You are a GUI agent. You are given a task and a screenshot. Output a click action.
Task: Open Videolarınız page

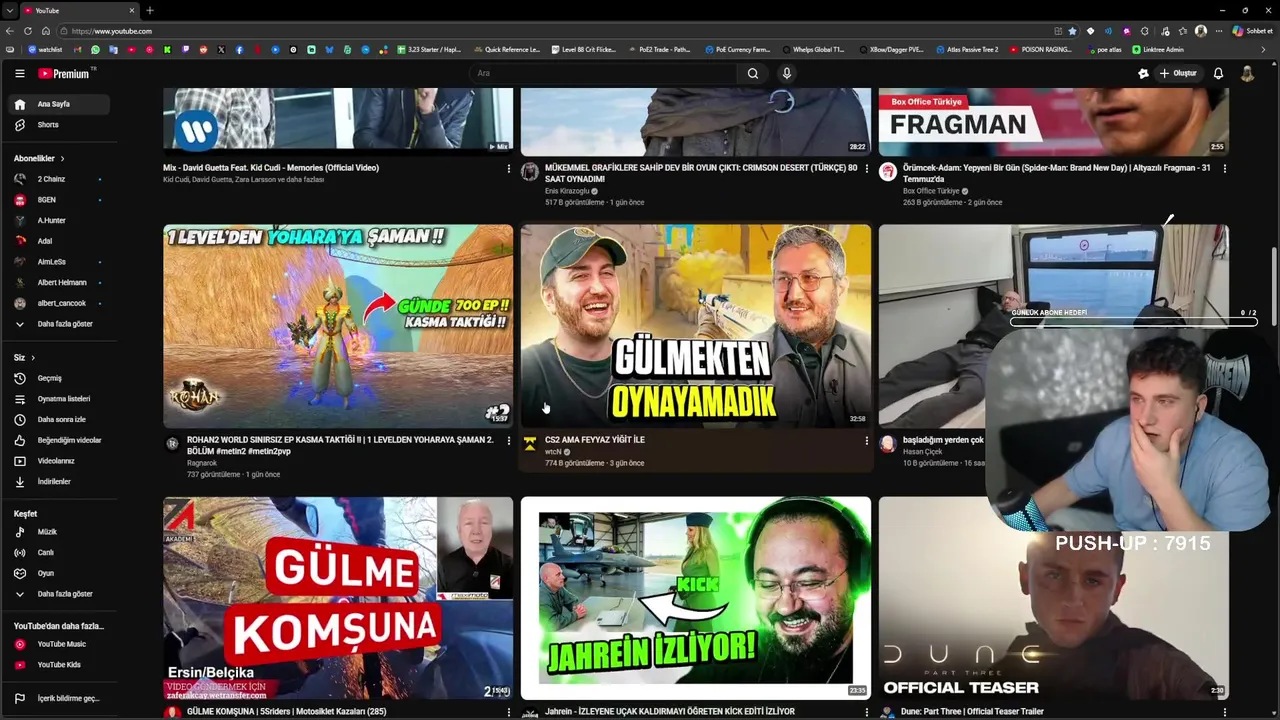(x=60, y=461)
